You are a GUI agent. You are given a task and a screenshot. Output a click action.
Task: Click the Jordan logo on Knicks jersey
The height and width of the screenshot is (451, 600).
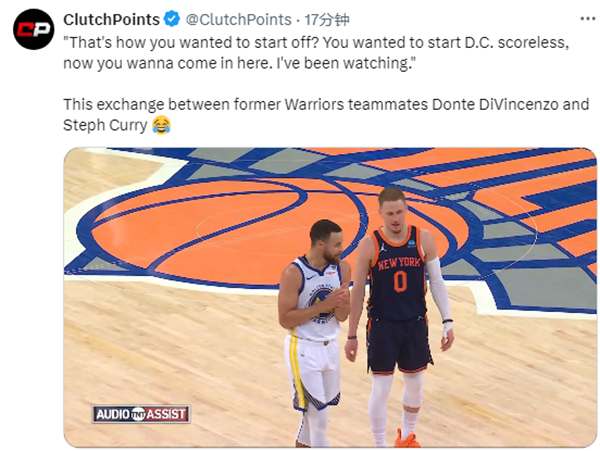(383, 247)
